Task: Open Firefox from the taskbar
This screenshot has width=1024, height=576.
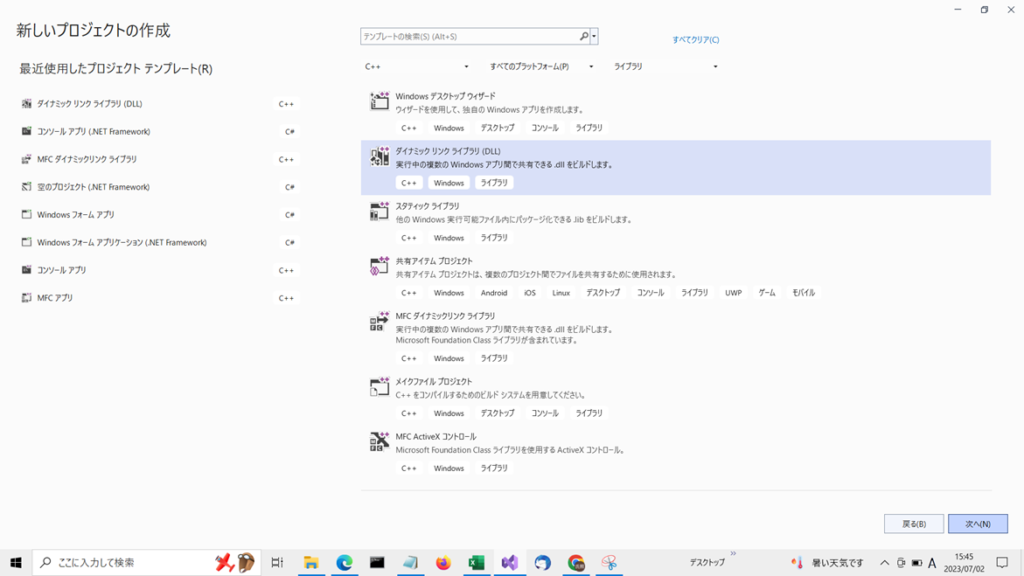Action: [x=443, y=563]
